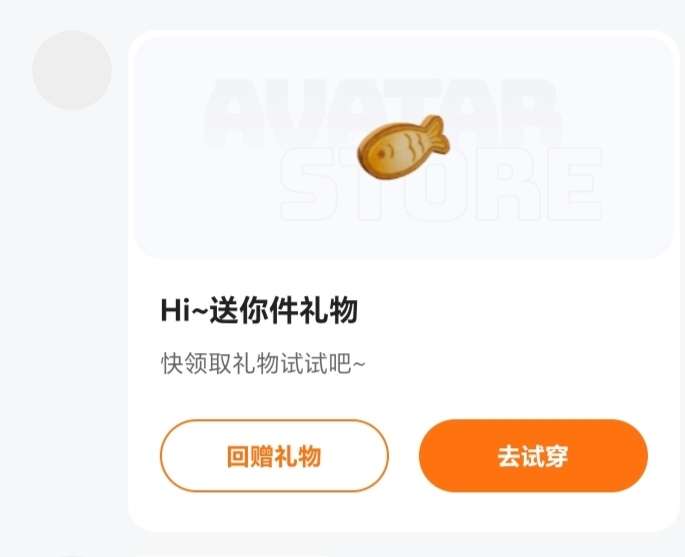This screenshot has width=685, height=557.
Task: Select the Hi~ greeting in the title
Action: [x=185, y=310]
